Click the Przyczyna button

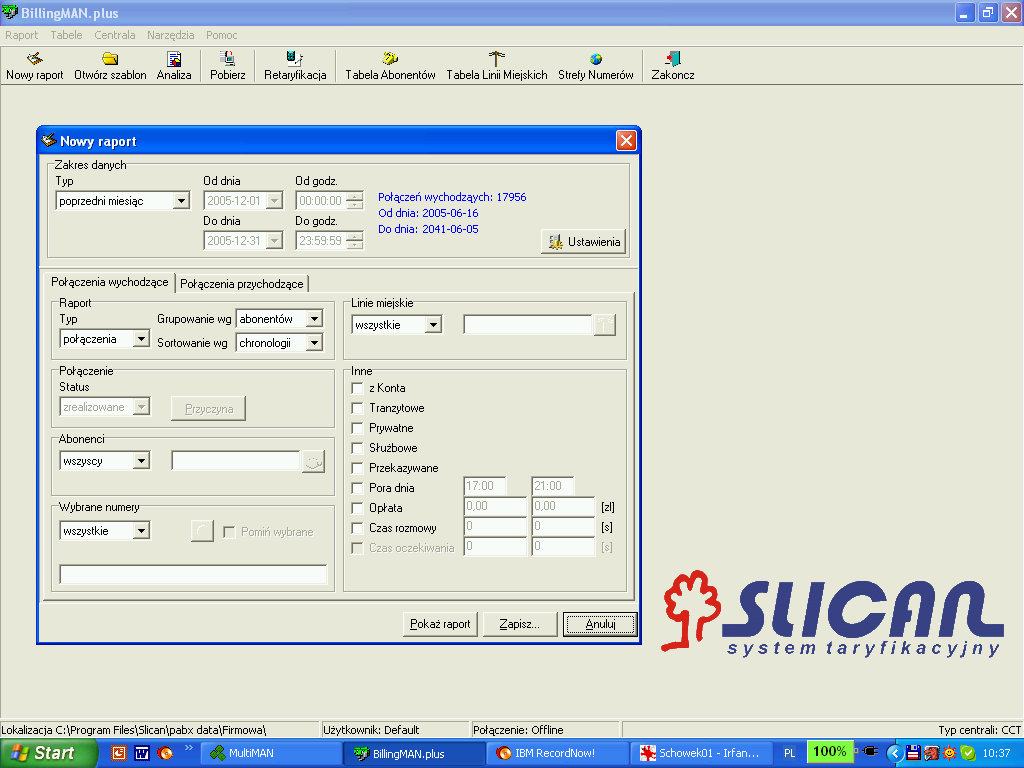point(209,408)
